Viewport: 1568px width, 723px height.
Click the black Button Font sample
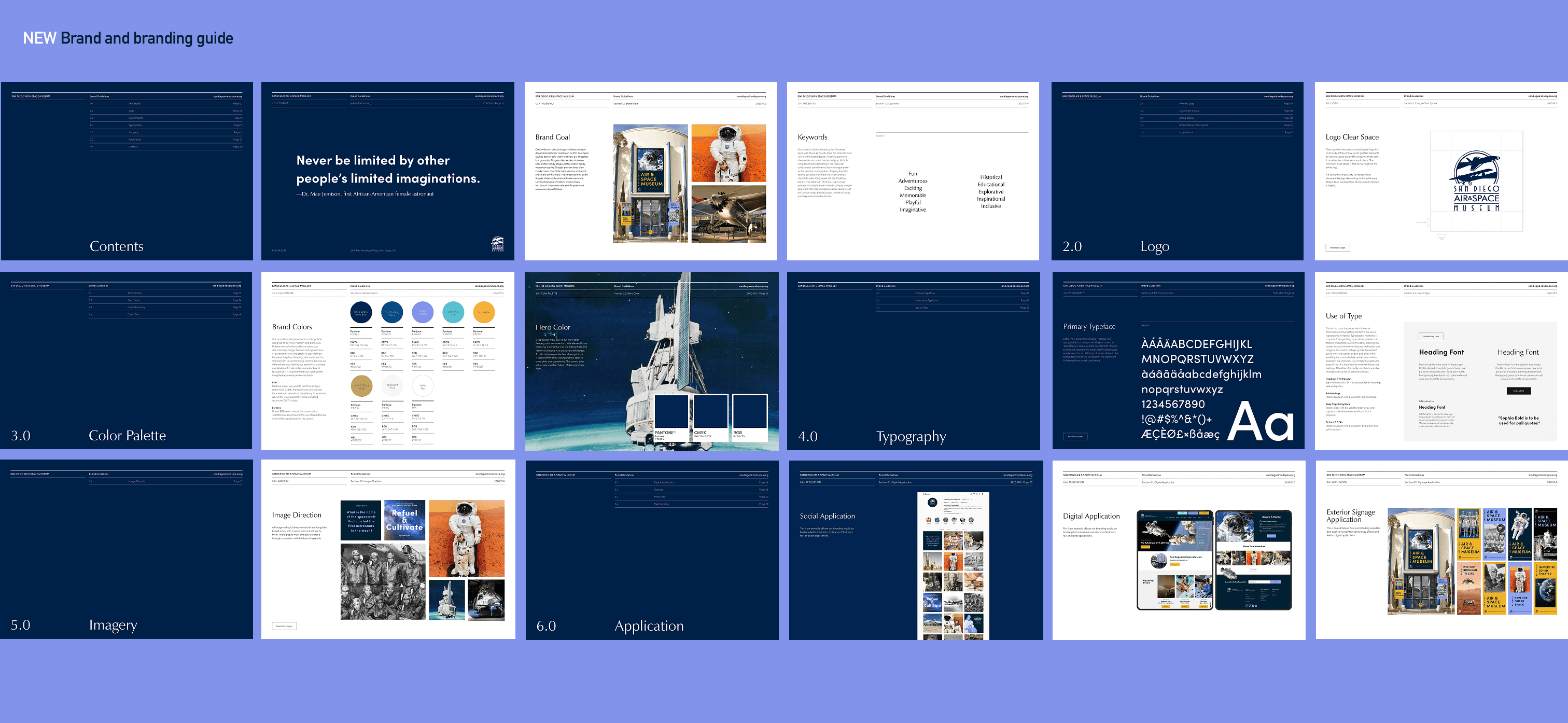[1518, 391]
